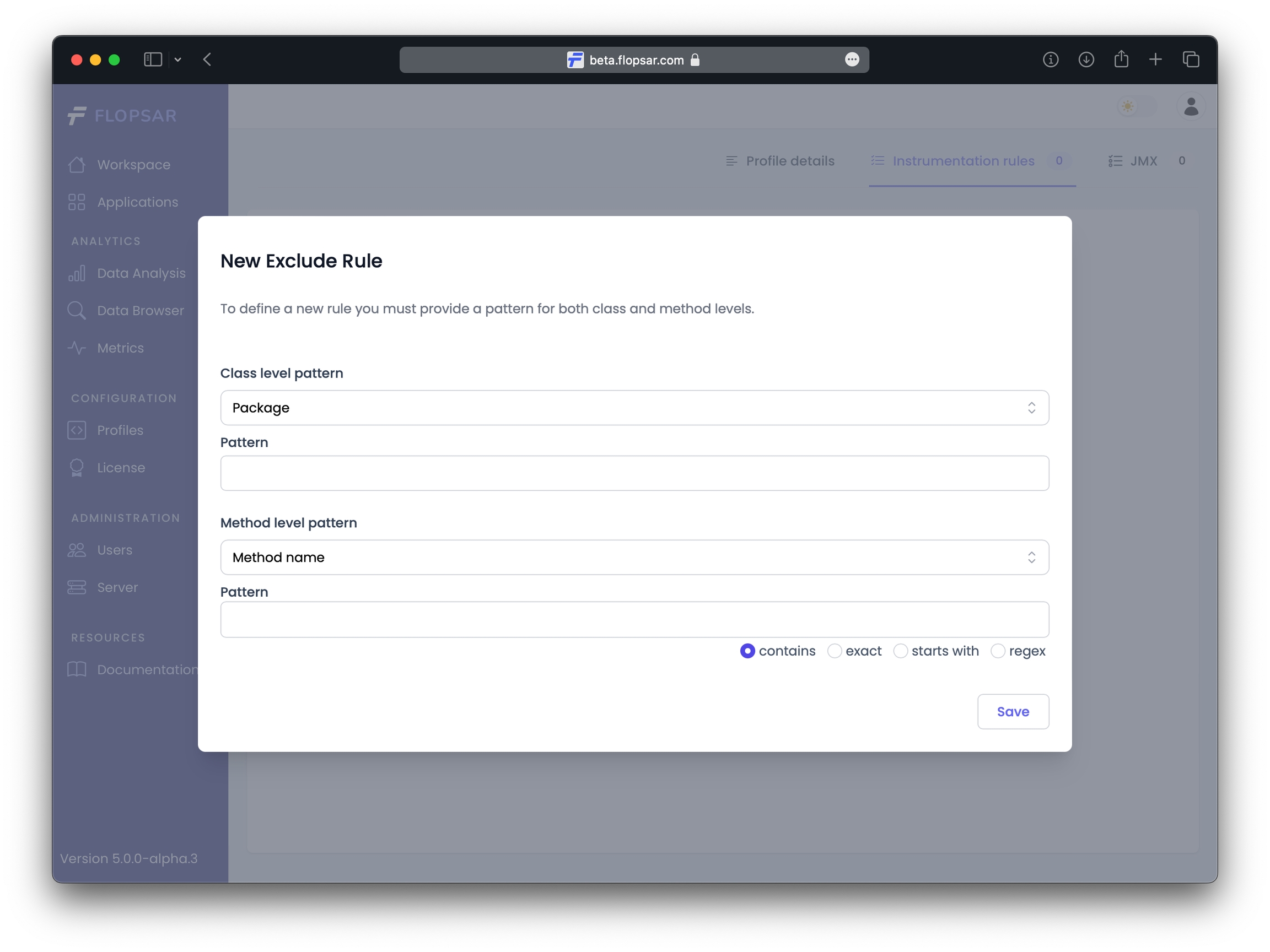The image size is (1270, 952).
Task: Open Applications via its grid icon
Action: pyautogui.click(x=77, y=202)
